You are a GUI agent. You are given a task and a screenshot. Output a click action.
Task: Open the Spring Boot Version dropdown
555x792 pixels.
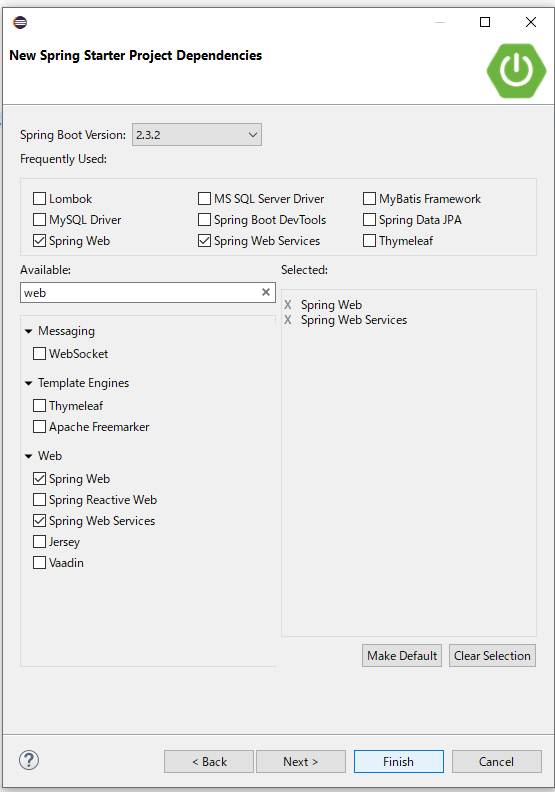(197, 135)
